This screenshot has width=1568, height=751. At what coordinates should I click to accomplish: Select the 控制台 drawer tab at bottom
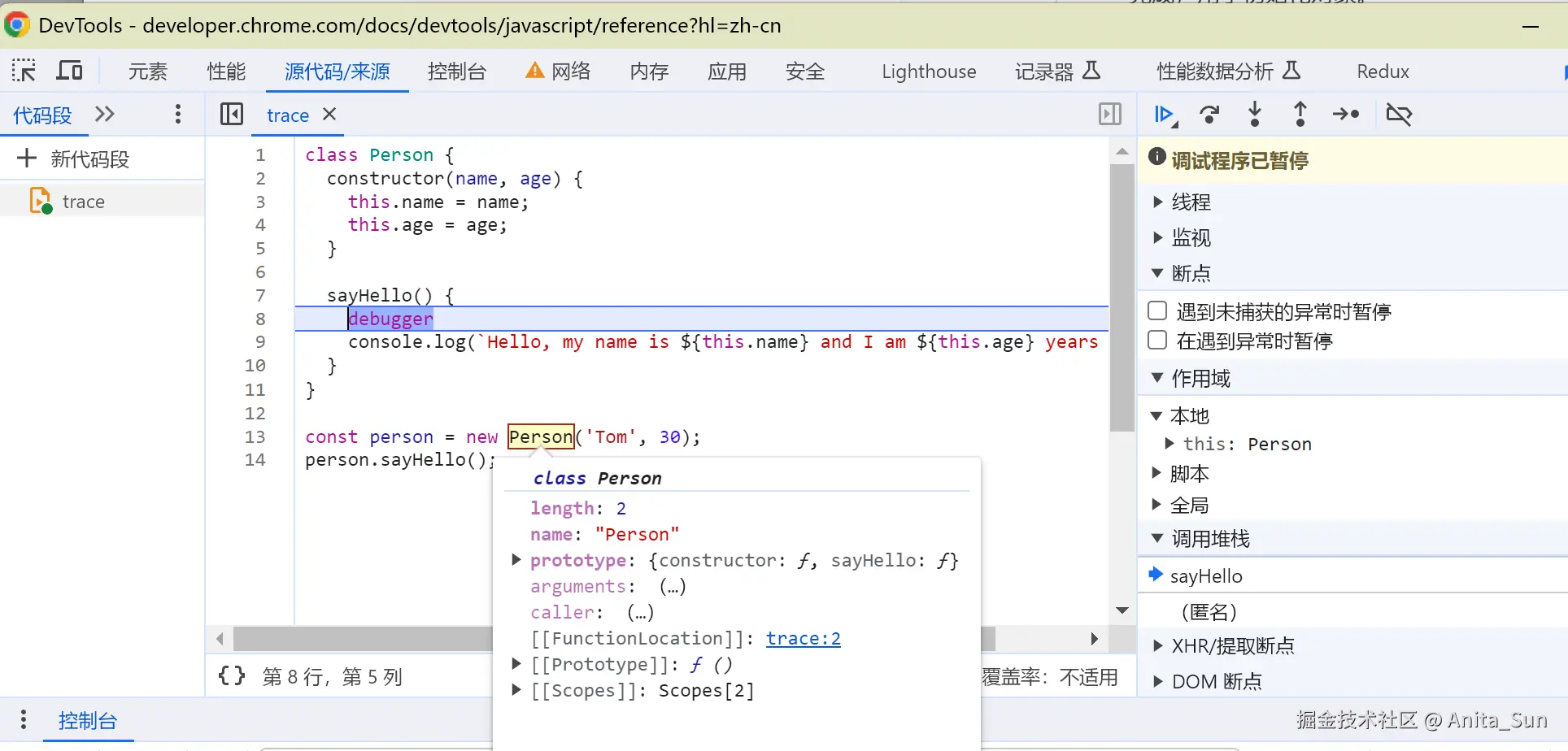[x=88, y=720]
